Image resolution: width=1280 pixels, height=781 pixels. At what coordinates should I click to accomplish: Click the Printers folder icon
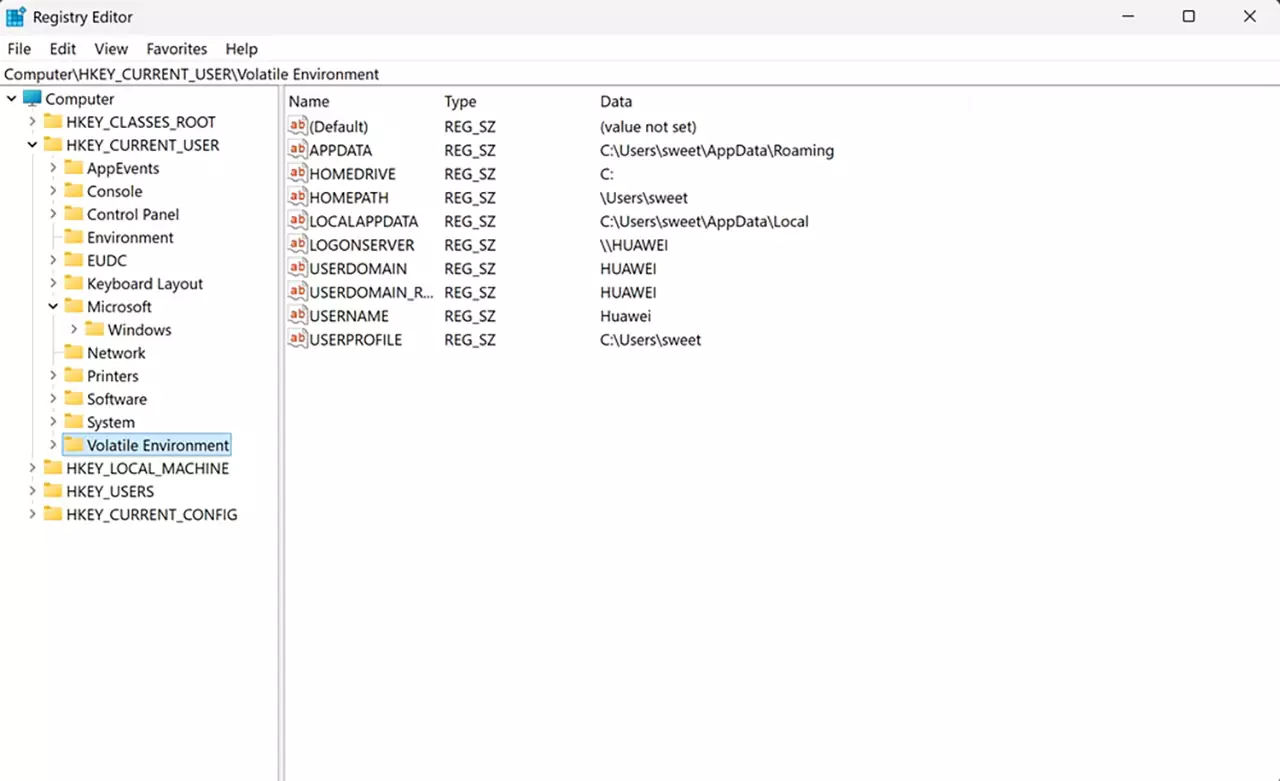[x=73, y=375]
